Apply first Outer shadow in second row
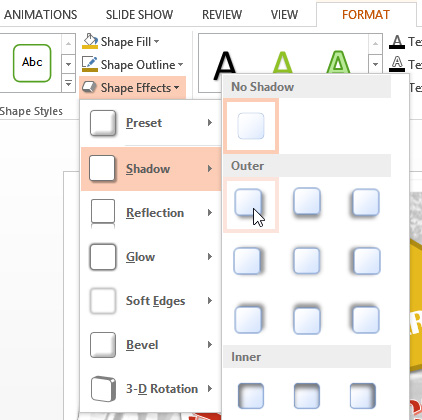The width and height of the screenshot is (422, 420). click(x=248, y=261)
